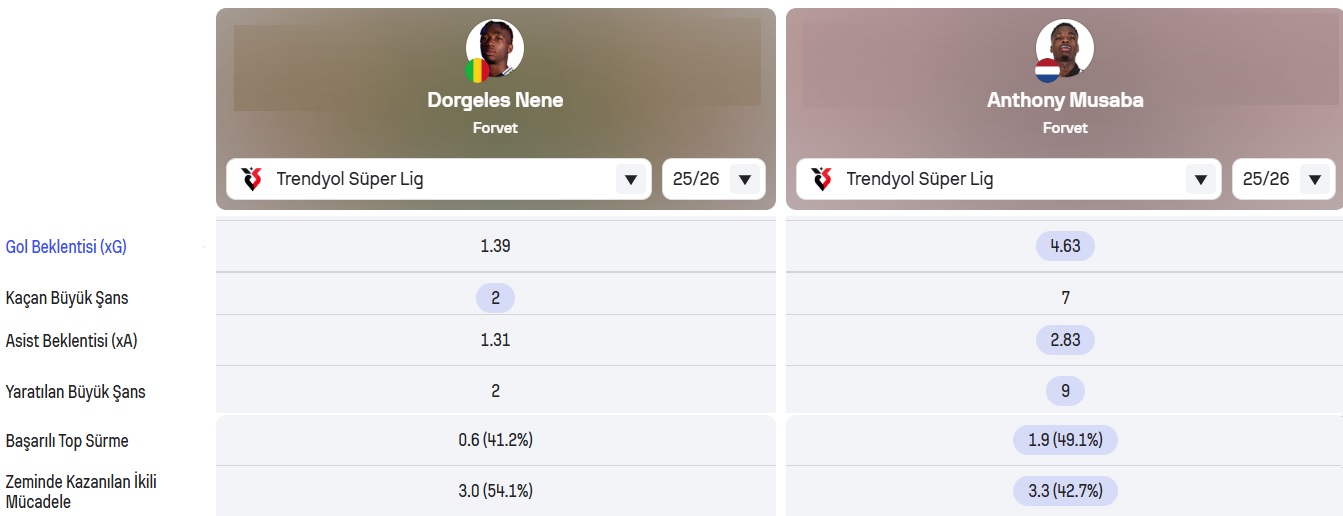Select the Gol Beklentisi (xG) stat label
This screenshot has height=516, width=1343.
click(66, 247)
